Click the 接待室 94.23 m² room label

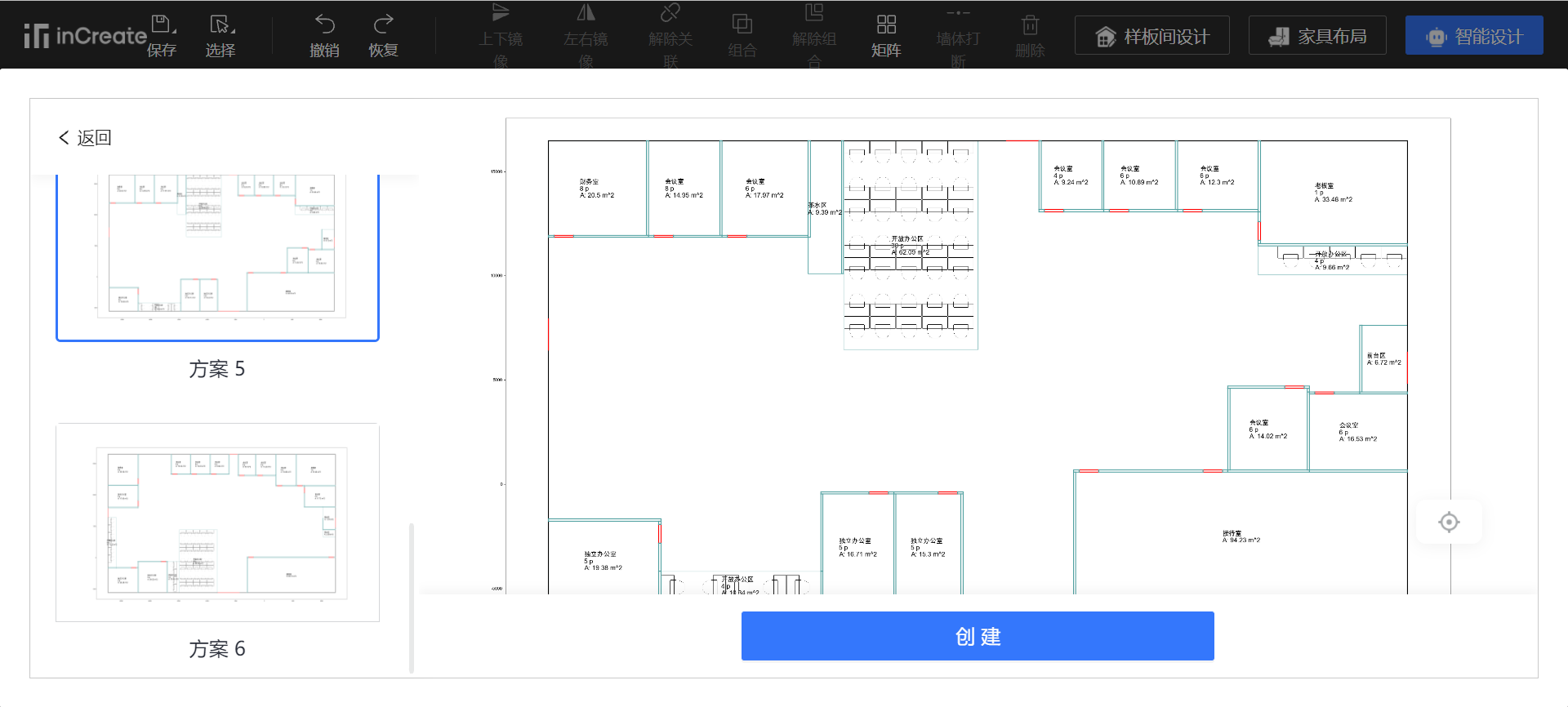click(1241, 536)
